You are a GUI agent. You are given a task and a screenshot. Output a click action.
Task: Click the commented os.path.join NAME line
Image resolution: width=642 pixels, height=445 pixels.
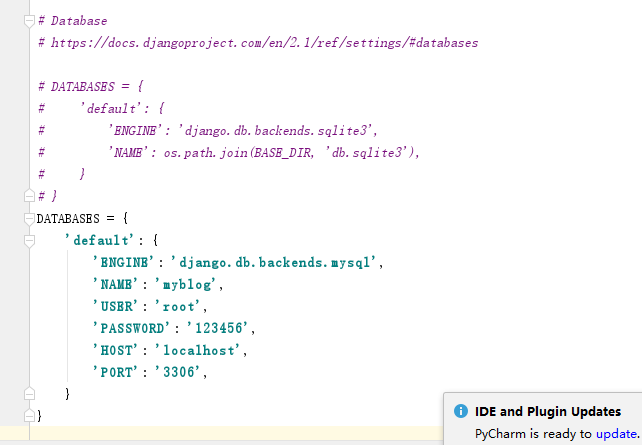264,152
